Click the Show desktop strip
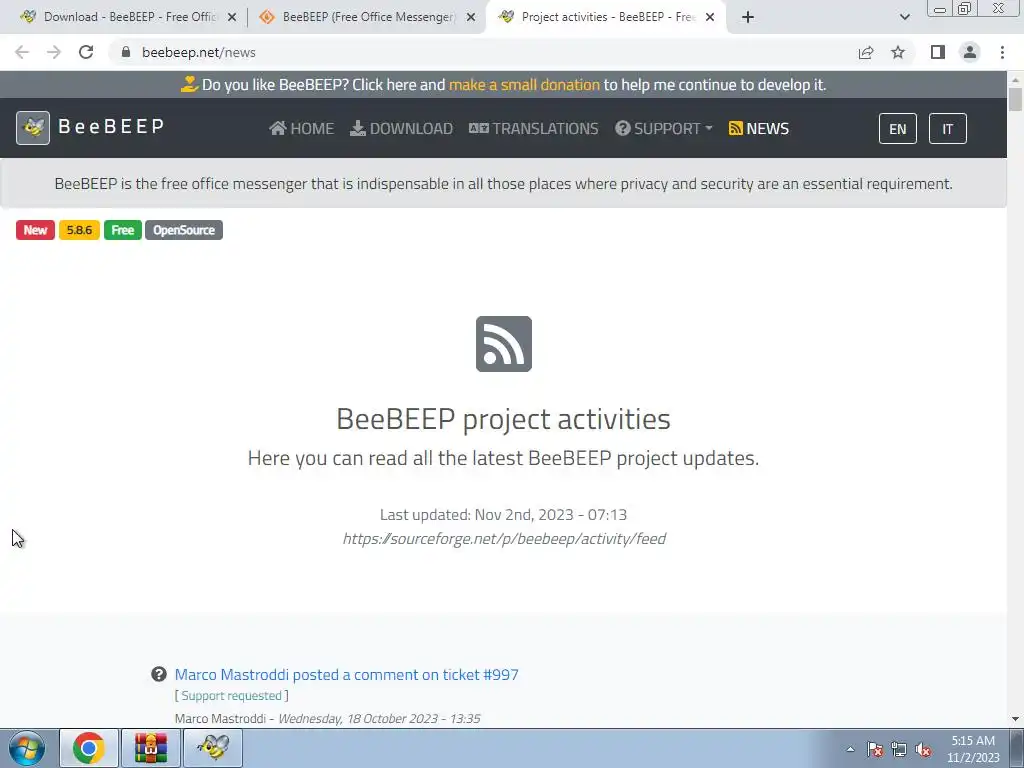This screenshot has height=768, width=1024. [1017, 748]
